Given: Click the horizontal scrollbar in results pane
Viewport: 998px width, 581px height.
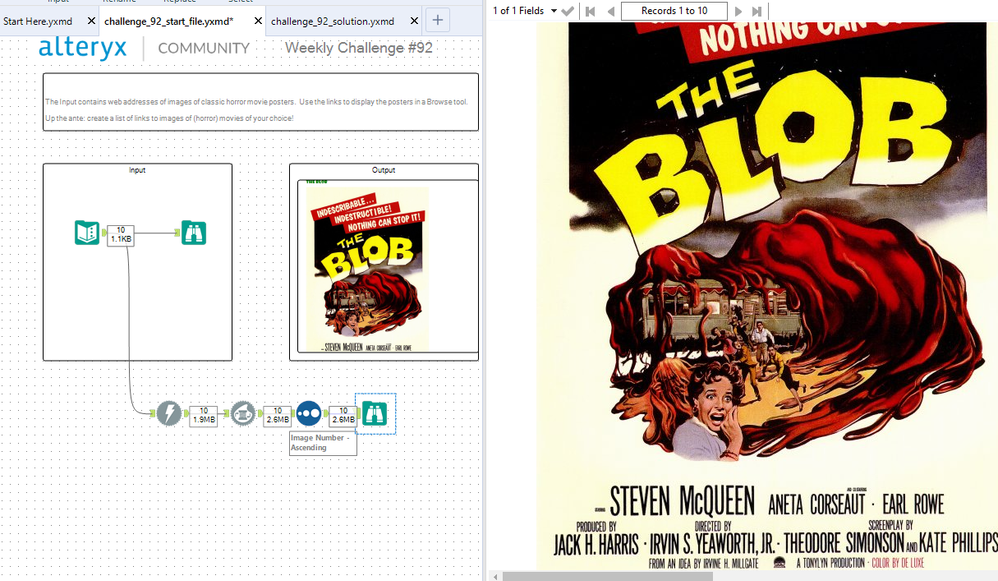Looking at the screenshot, I should (608, 576).
